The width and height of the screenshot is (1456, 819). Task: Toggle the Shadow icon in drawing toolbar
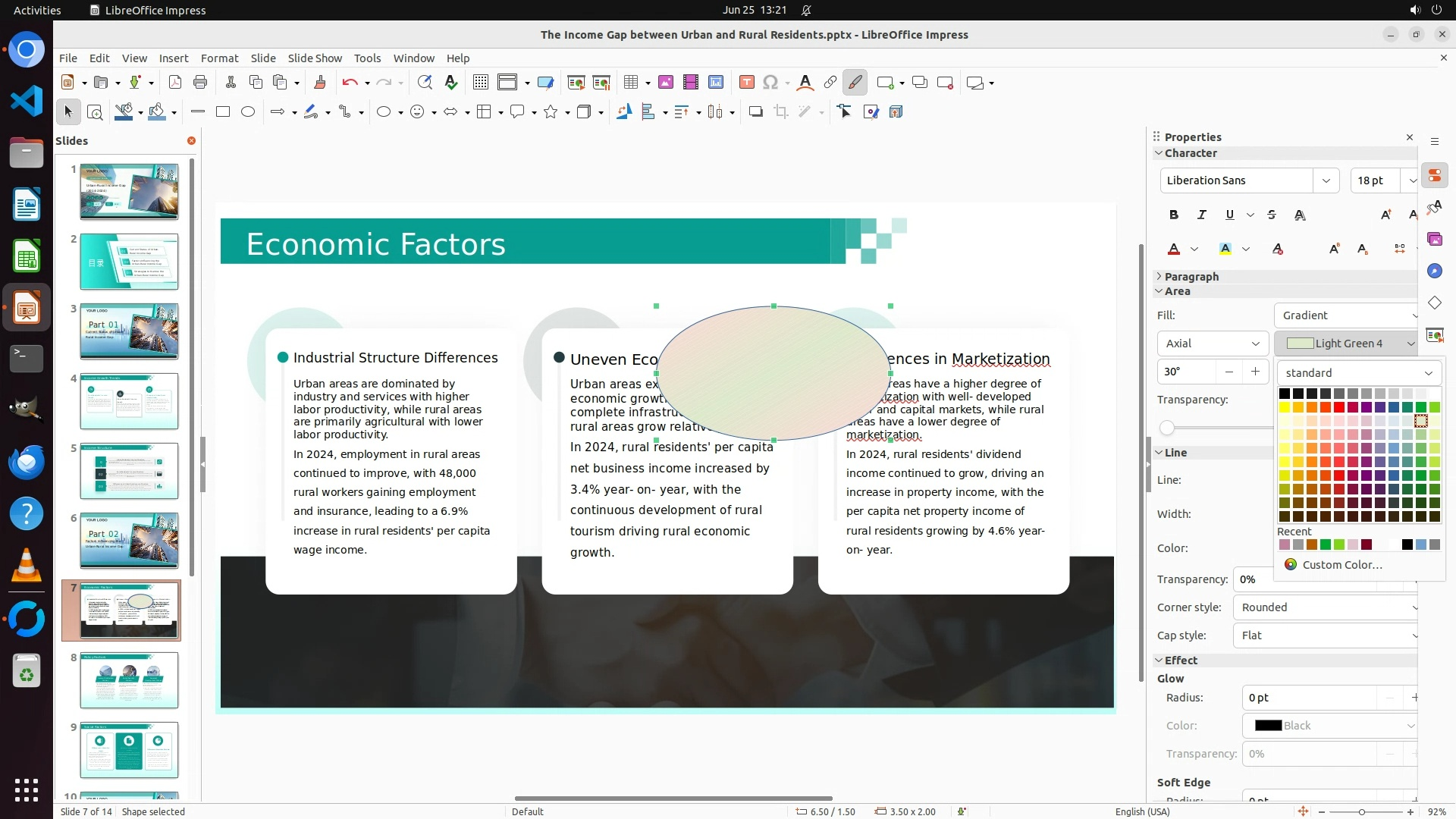pos(755,112)
